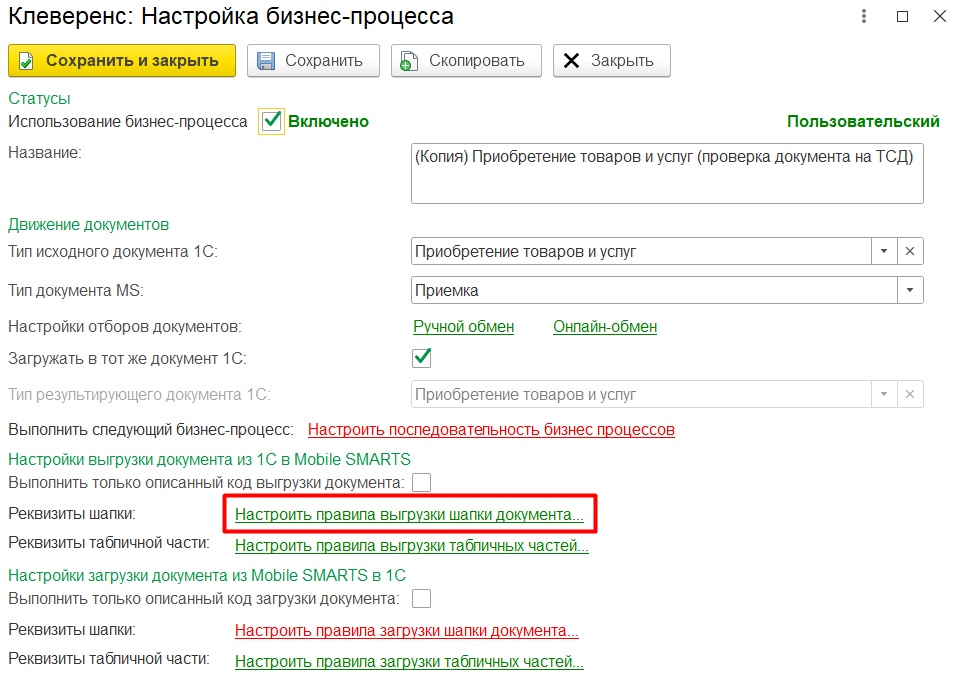Image resolution: width=961 pixels, height=679 pixels.
Task: Click 'Реквизиты шапки:' label in the выгрузки section
Action: (72, 514)
